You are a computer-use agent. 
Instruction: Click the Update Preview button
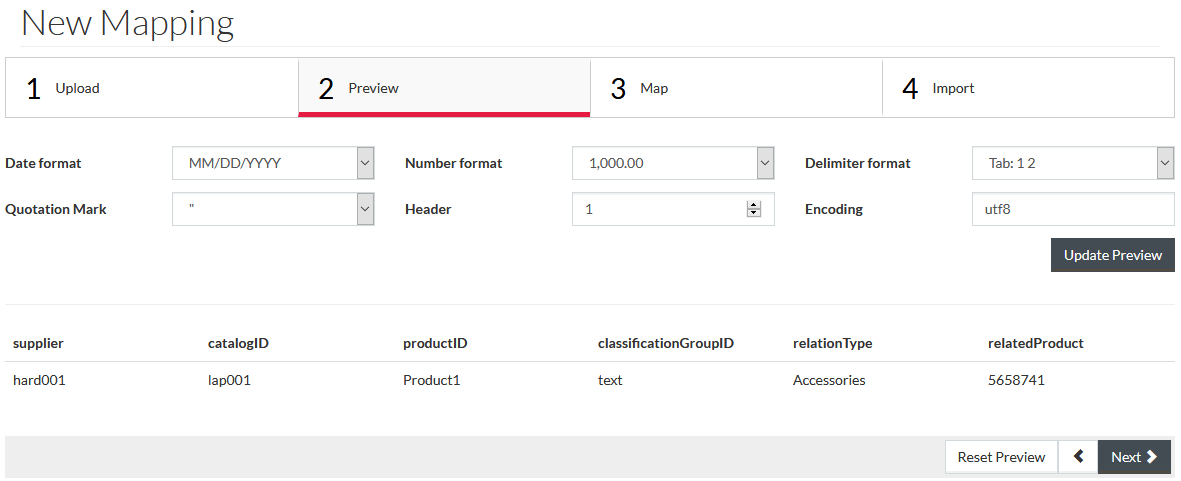pyautogui.click(x=1112, y=255)
